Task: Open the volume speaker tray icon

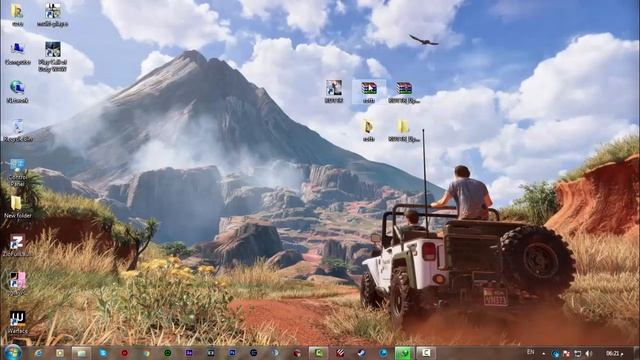Action: pos(588,353)
